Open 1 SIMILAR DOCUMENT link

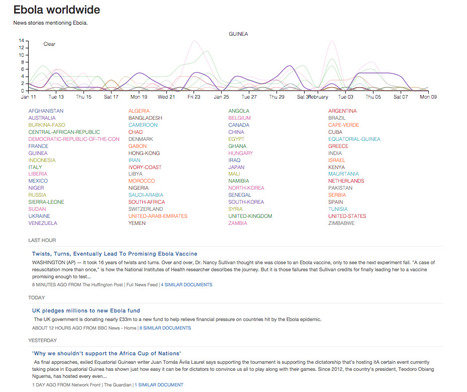point(159,385)
